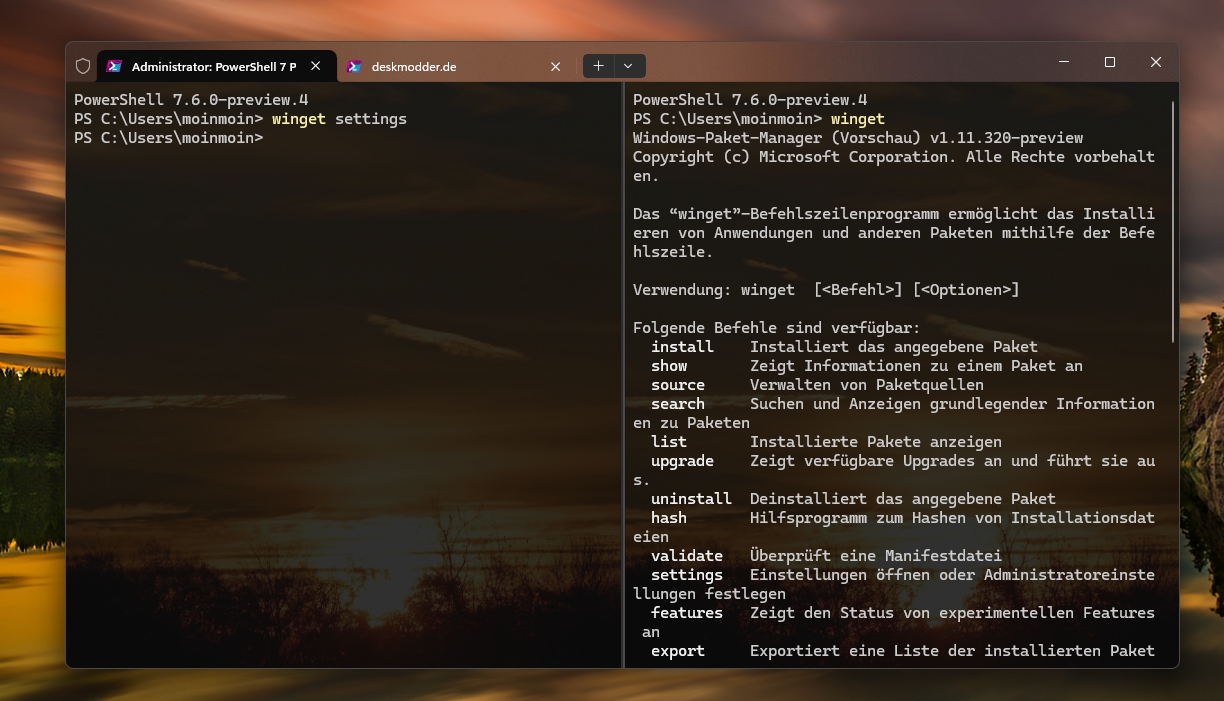Minimize the Terminal window
The height and width of the screenshot is (701, 1224).
click(1063, 62)
